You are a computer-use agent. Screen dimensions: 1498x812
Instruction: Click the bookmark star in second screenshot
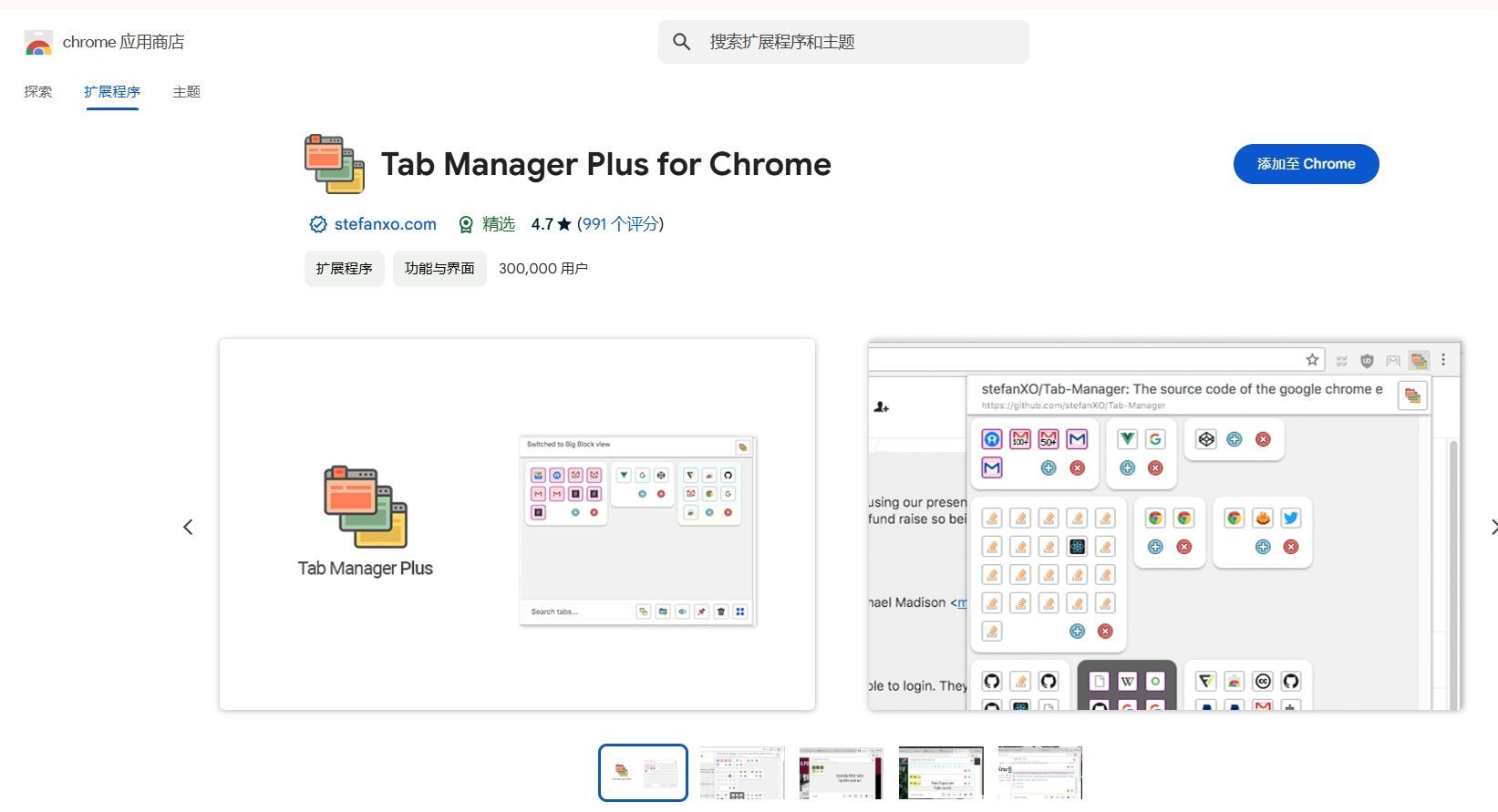tap(1312, 360)
